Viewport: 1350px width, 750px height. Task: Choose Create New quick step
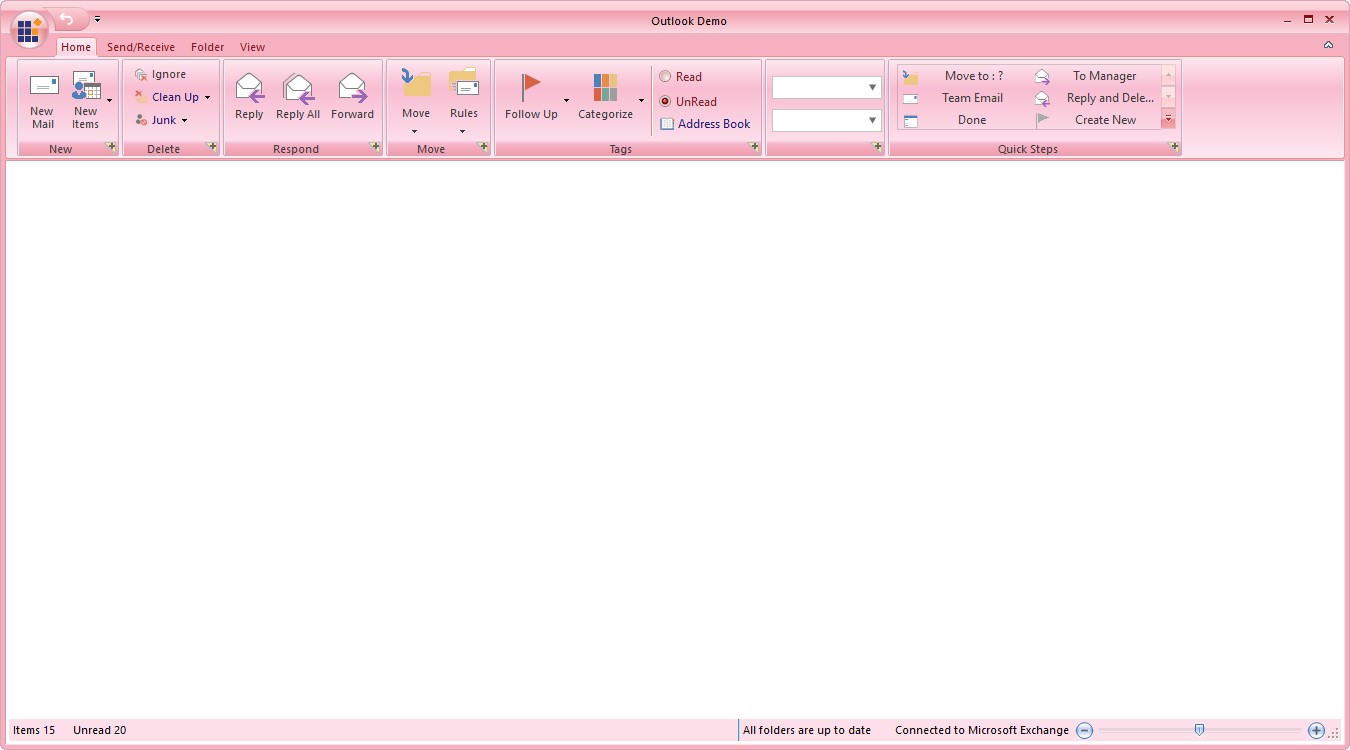pyautogui.click(x=1095, y=120)
